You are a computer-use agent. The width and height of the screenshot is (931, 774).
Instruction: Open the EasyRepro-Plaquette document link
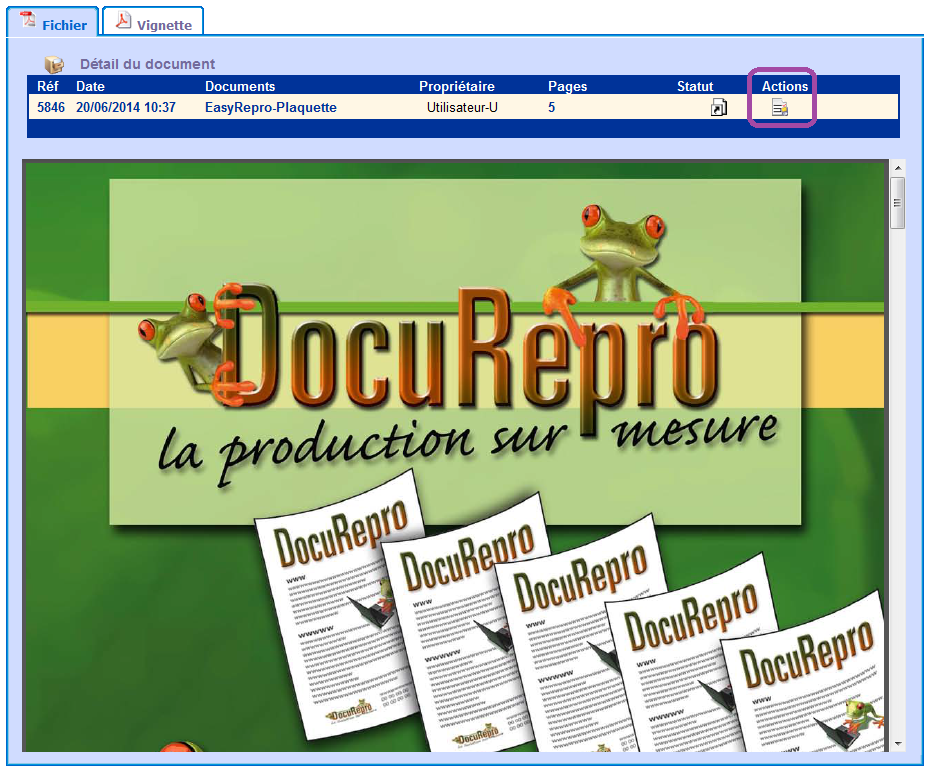[271, 107]
